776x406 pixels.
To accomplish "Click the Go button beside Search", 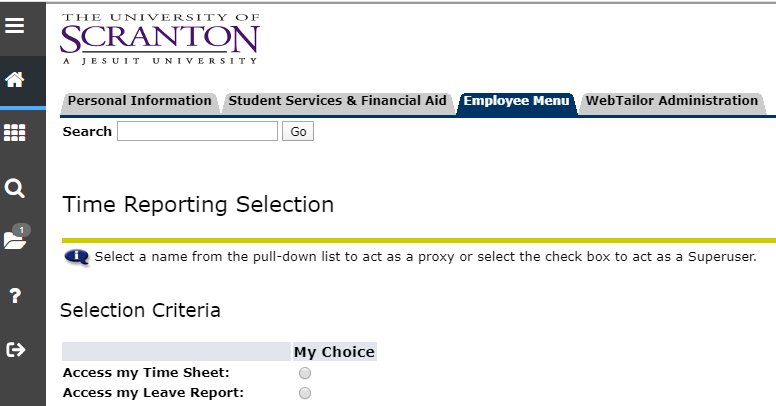I will coord(298,132).
